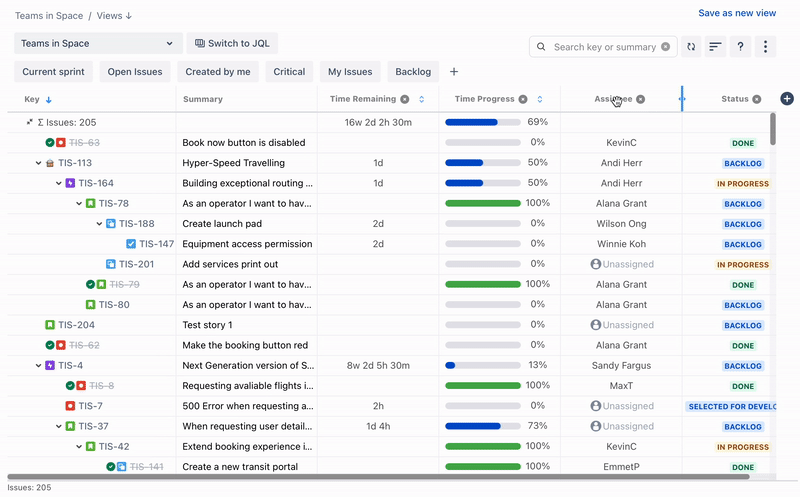Click the Switch to JQL icon button
The image size is (800, 497).
coord(232,43)
